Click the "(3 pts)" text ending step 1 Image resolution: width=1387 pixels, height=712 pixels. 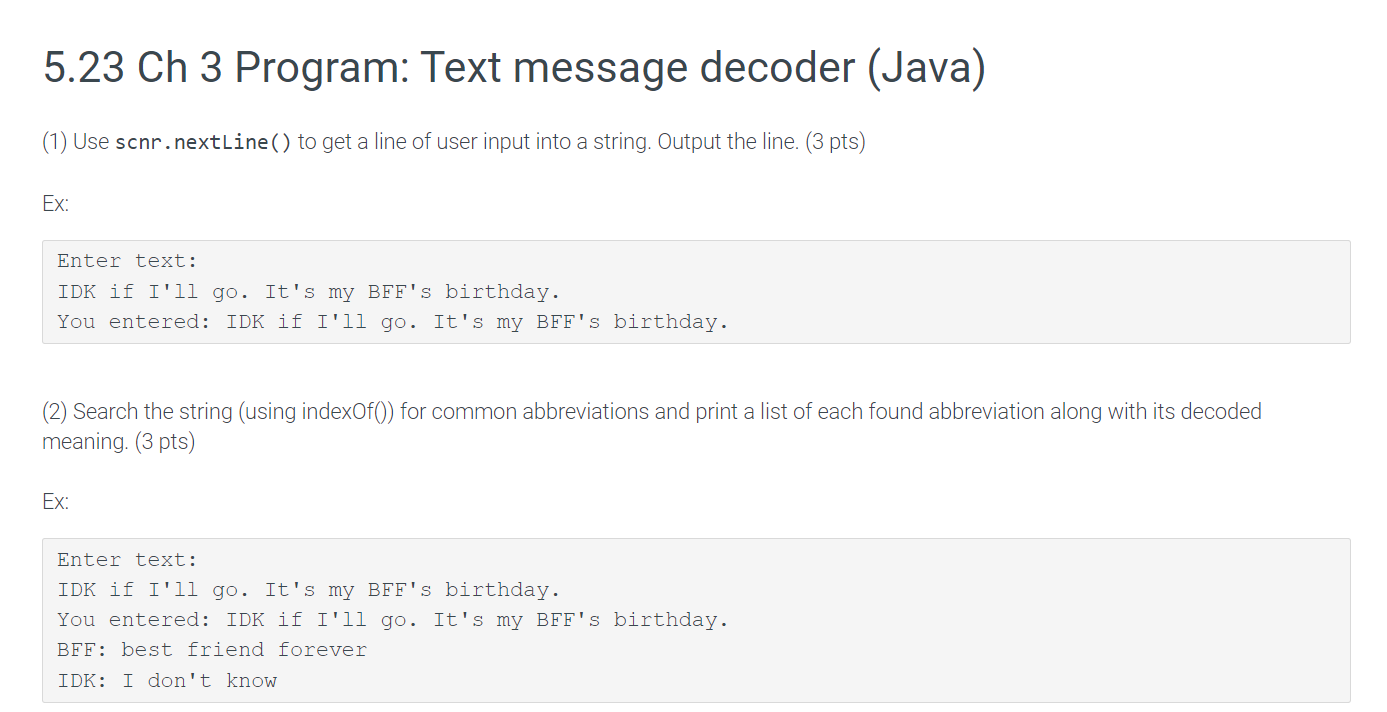coord(835,142)
